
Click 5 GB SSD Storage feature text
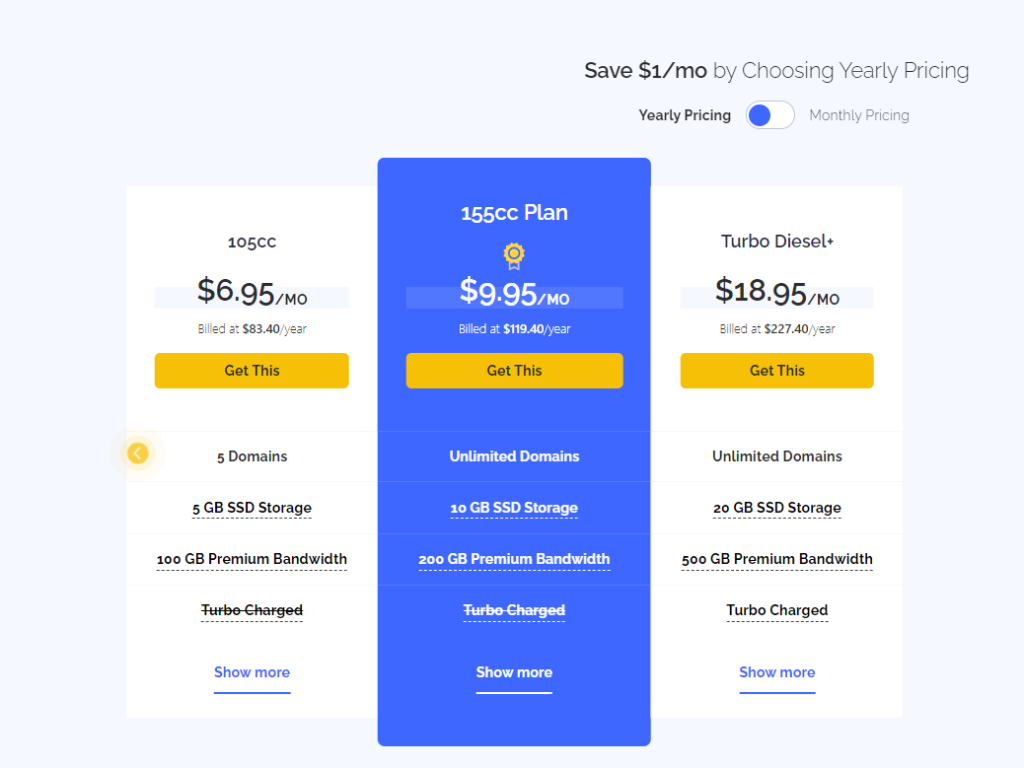coord(252,508)
